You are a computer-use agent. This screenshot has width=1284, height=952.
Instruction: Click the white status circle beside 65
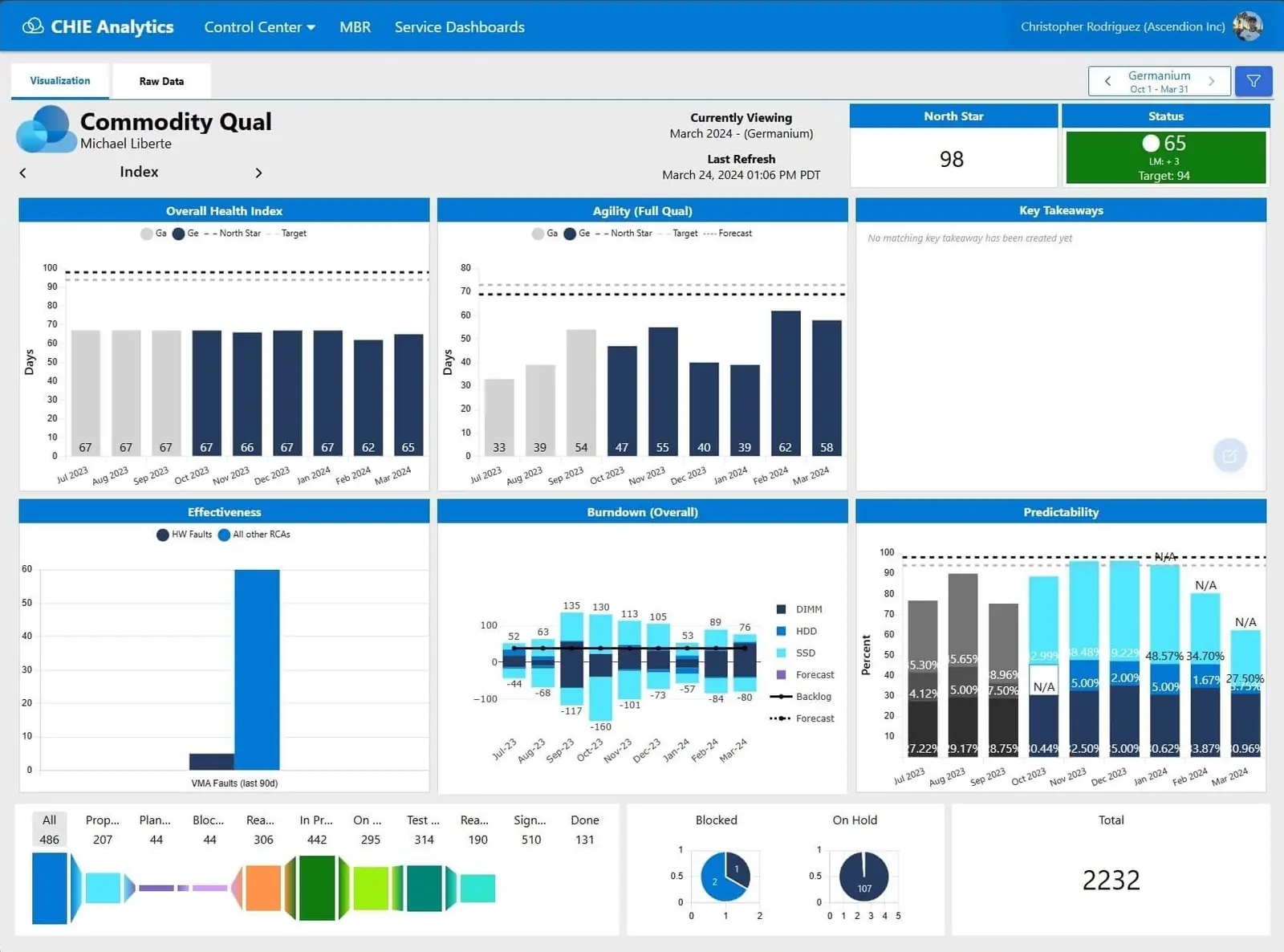(1151, 143)
